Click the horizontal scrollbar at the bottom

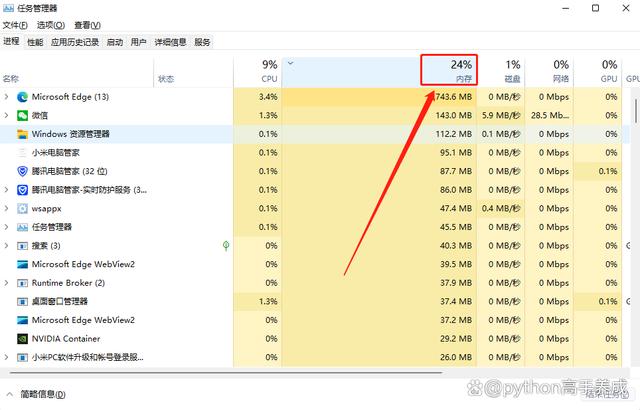pyautogui.click(x=227, y=372)
